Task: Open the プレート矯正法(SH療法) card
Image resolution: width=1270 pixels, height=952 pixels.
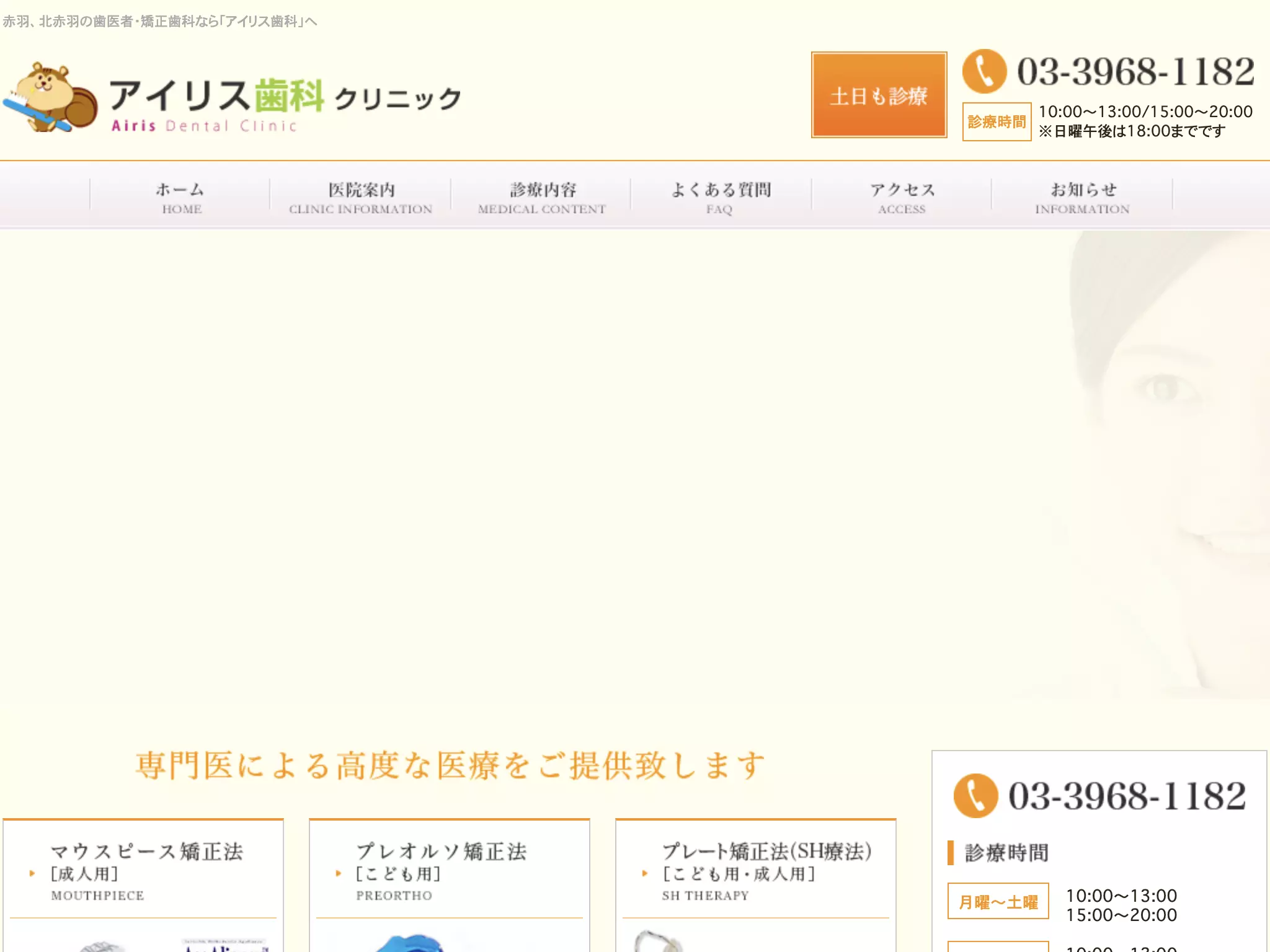Action: click(756, 886)
